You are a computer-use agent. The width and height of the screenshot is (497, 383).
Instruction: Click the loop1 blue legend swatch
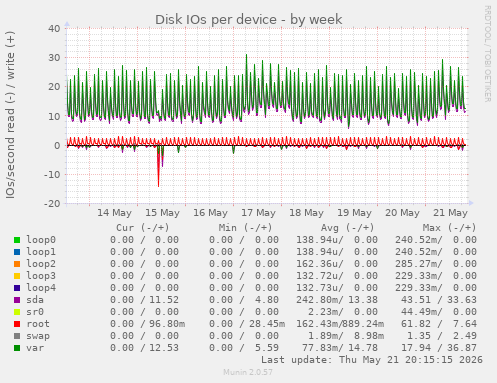tap(17, 252)
